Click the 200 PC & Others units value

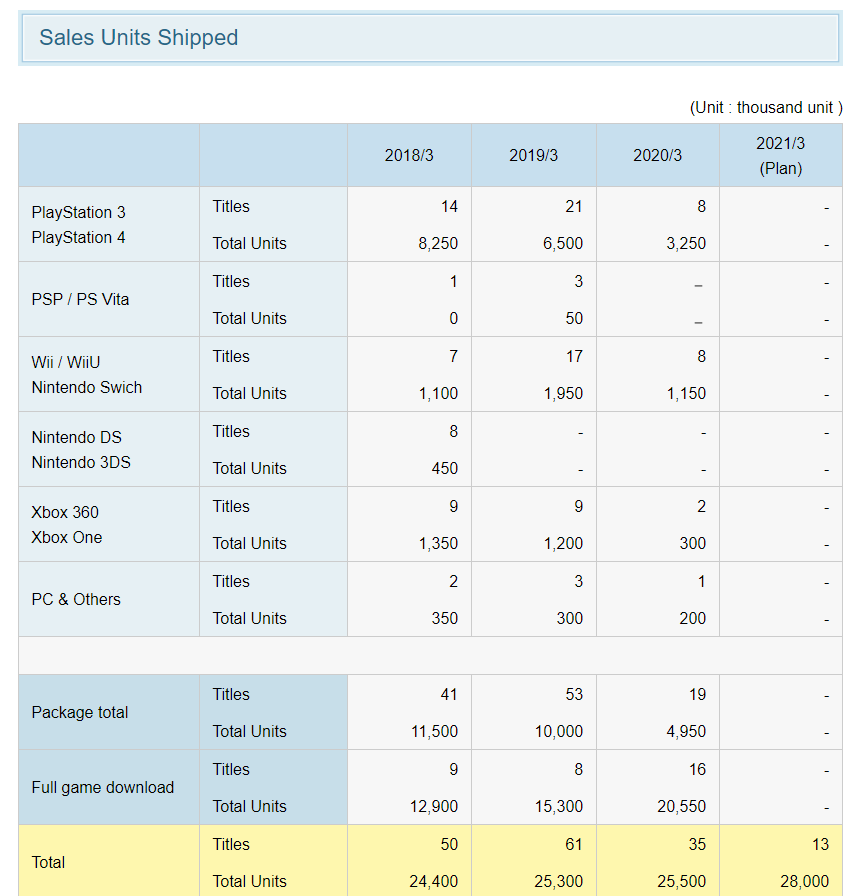click(692, 618)
